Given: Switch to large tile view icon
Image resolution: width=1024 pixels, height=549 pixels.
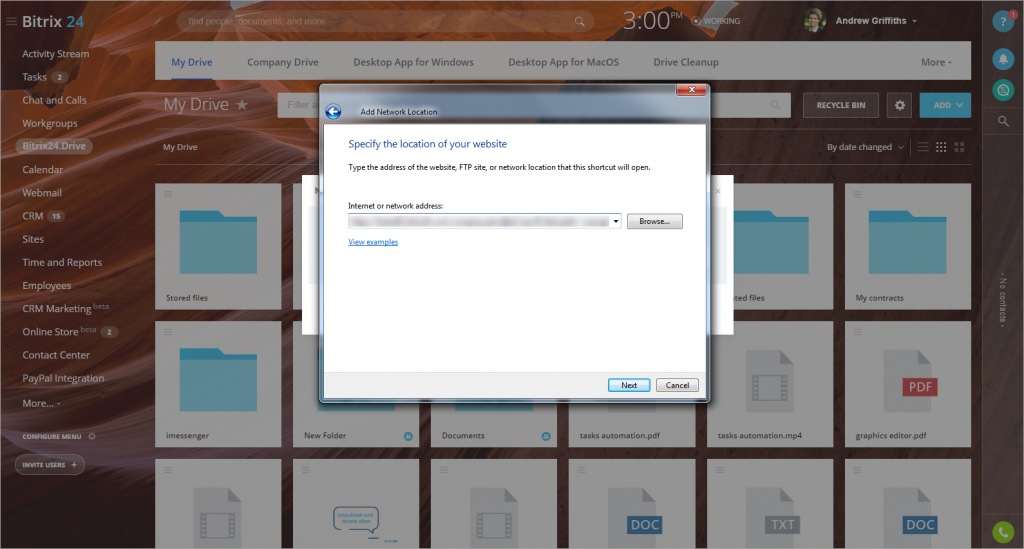Looking at the screenshot, I should (959, 147).
